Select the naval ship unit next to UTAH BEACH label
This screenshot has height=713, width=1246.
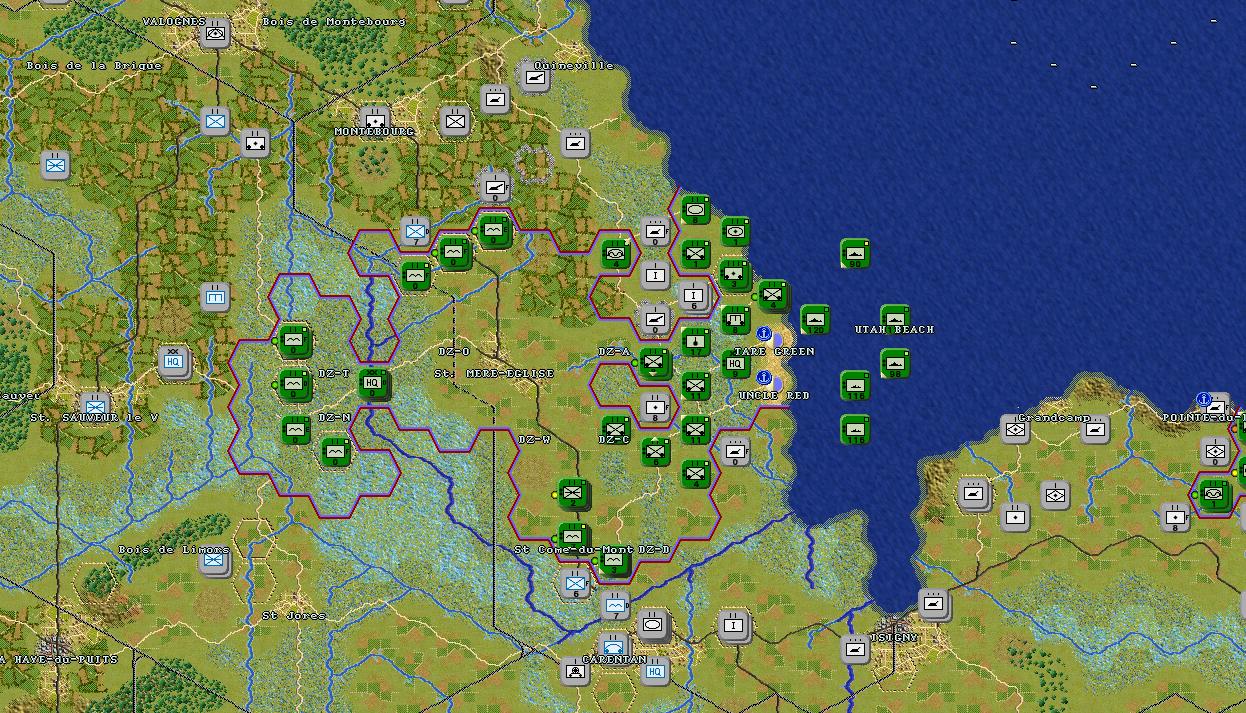(x=895, y=319)
